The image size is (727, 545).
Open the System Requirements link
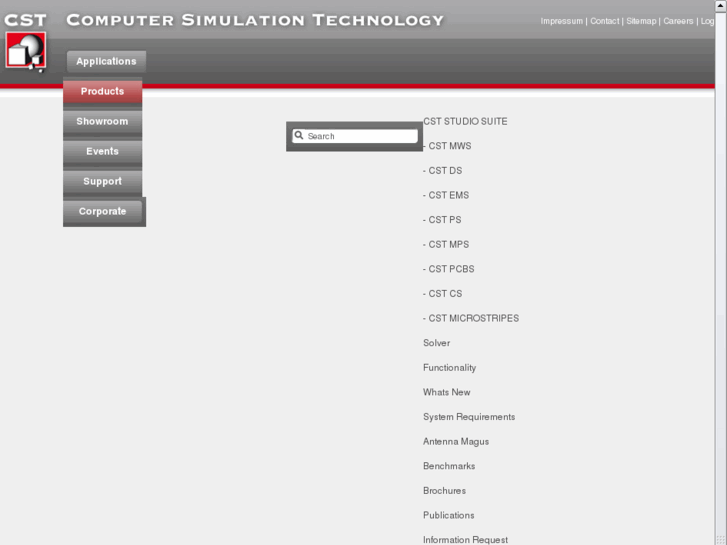(469, 417)
